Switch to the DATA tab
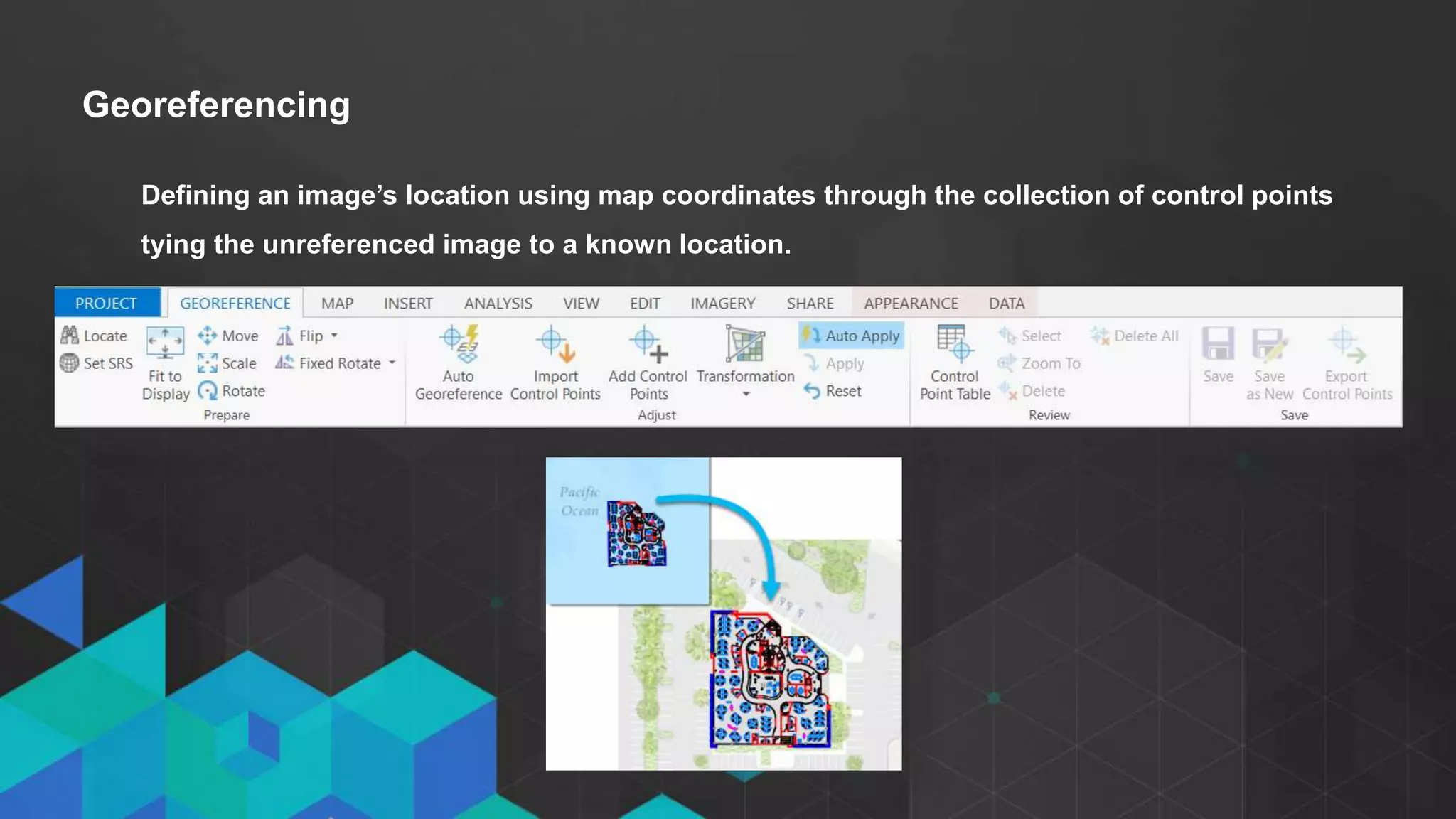This screenshot has height=819, width=1456. pos(1007,304)
